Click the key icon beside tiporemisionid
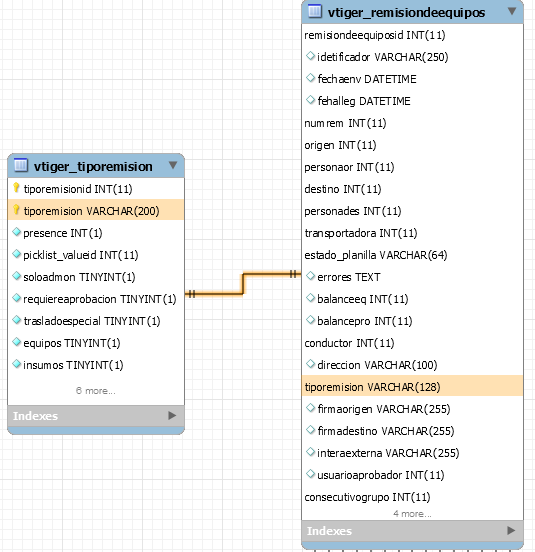 point(16,188)
